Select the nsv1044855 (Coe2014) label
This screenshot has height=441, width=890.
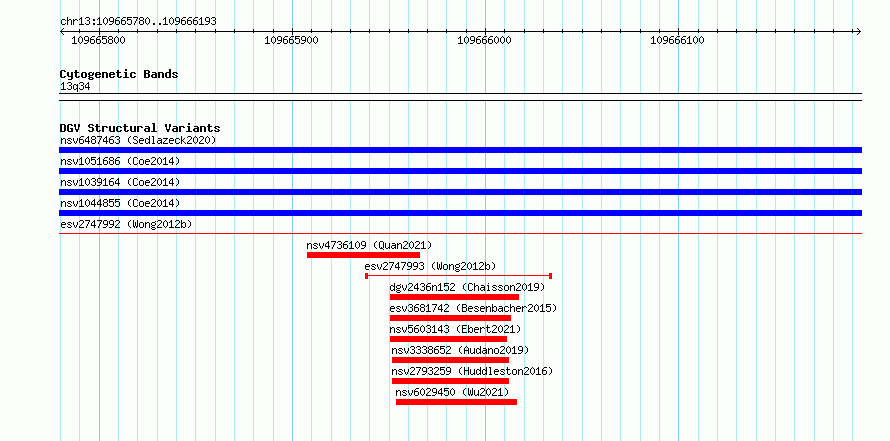(x=120, y=203)
